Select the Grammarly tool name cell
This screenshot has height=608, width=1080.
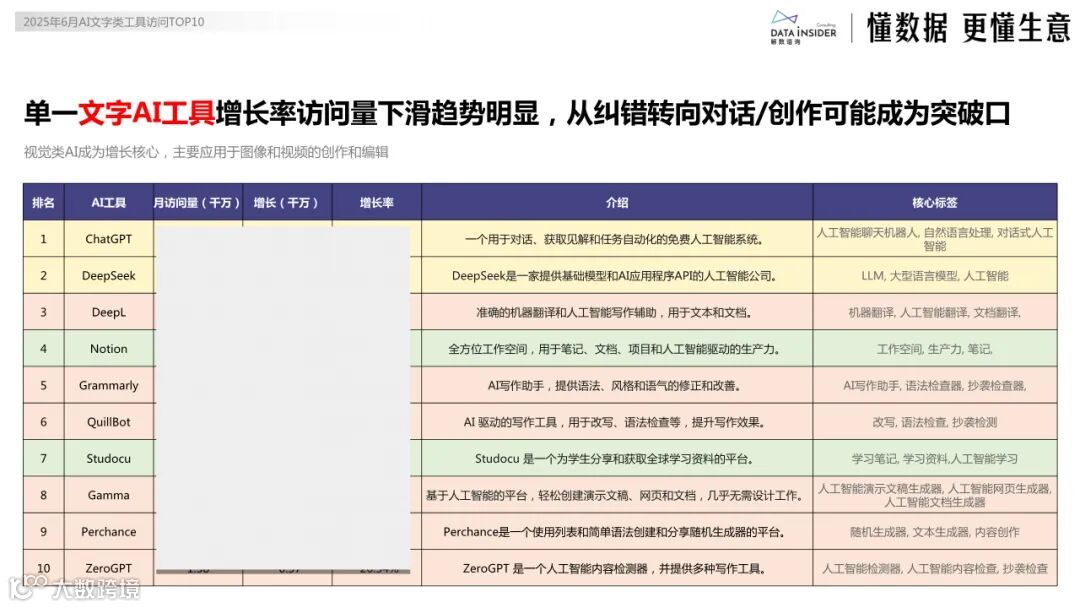(109, 385)
